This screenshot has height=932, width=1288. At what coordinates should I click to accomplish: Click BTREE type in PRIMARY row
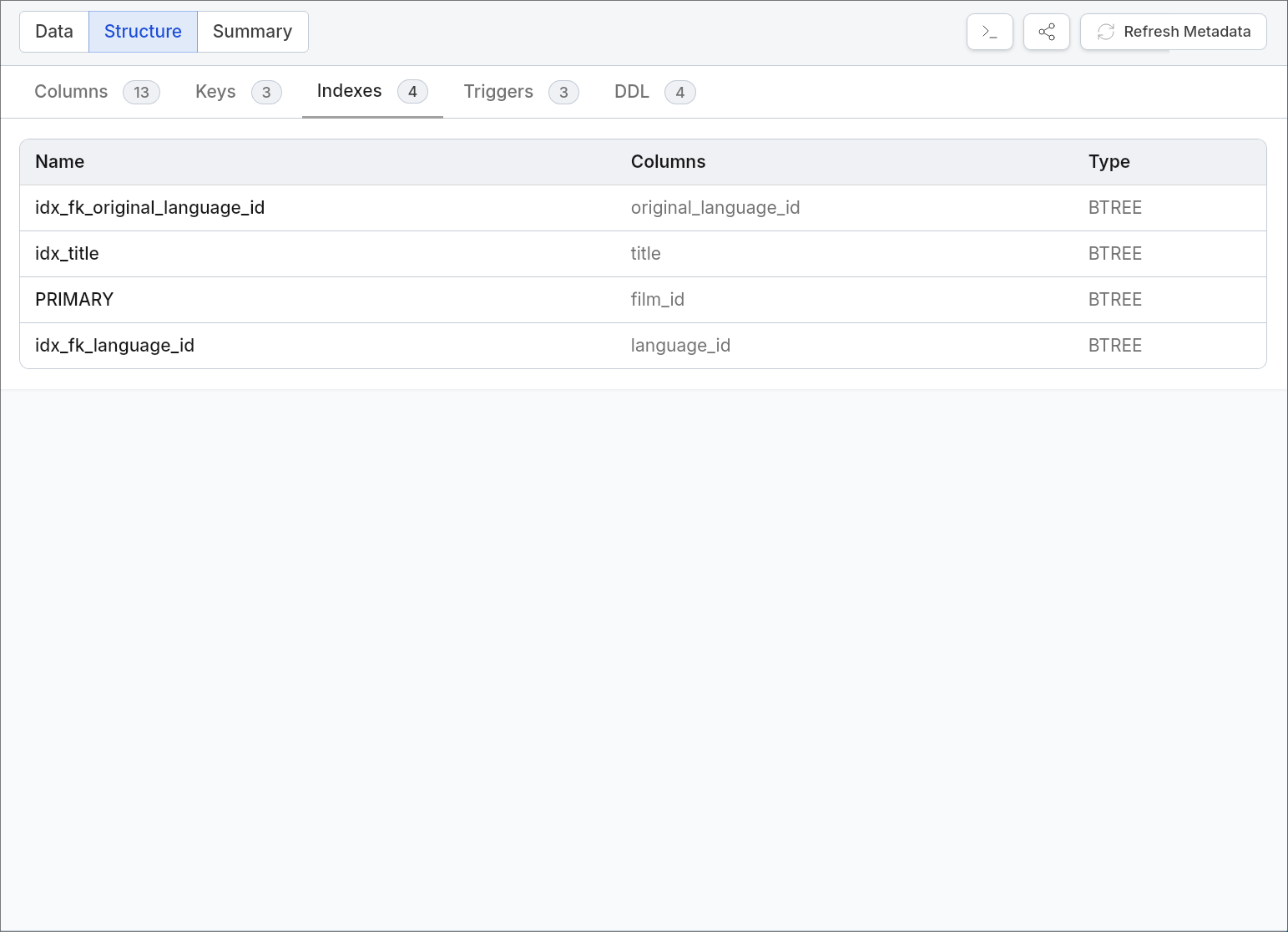1114,300
